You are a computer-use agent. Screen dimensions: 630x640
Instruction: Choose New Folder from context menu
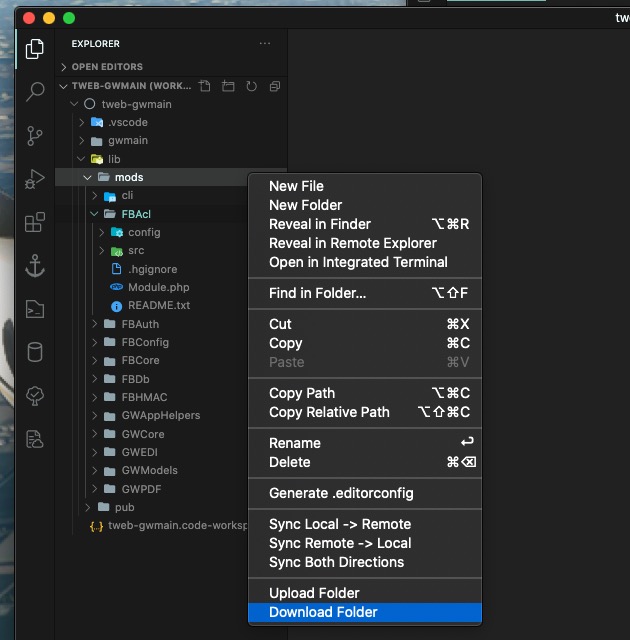click(x=365, y=205)
